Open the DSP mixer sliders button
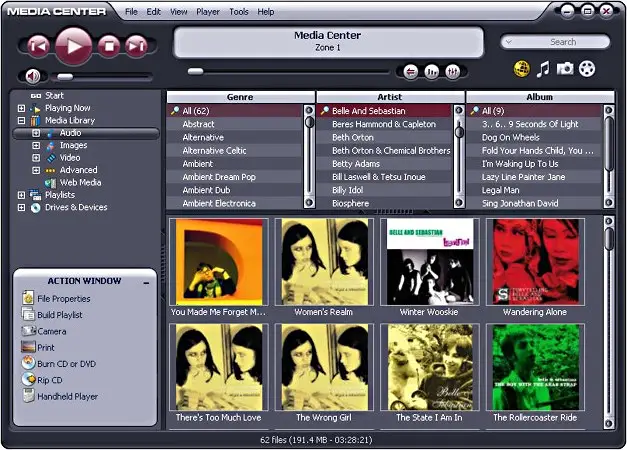 coord(454,71)
